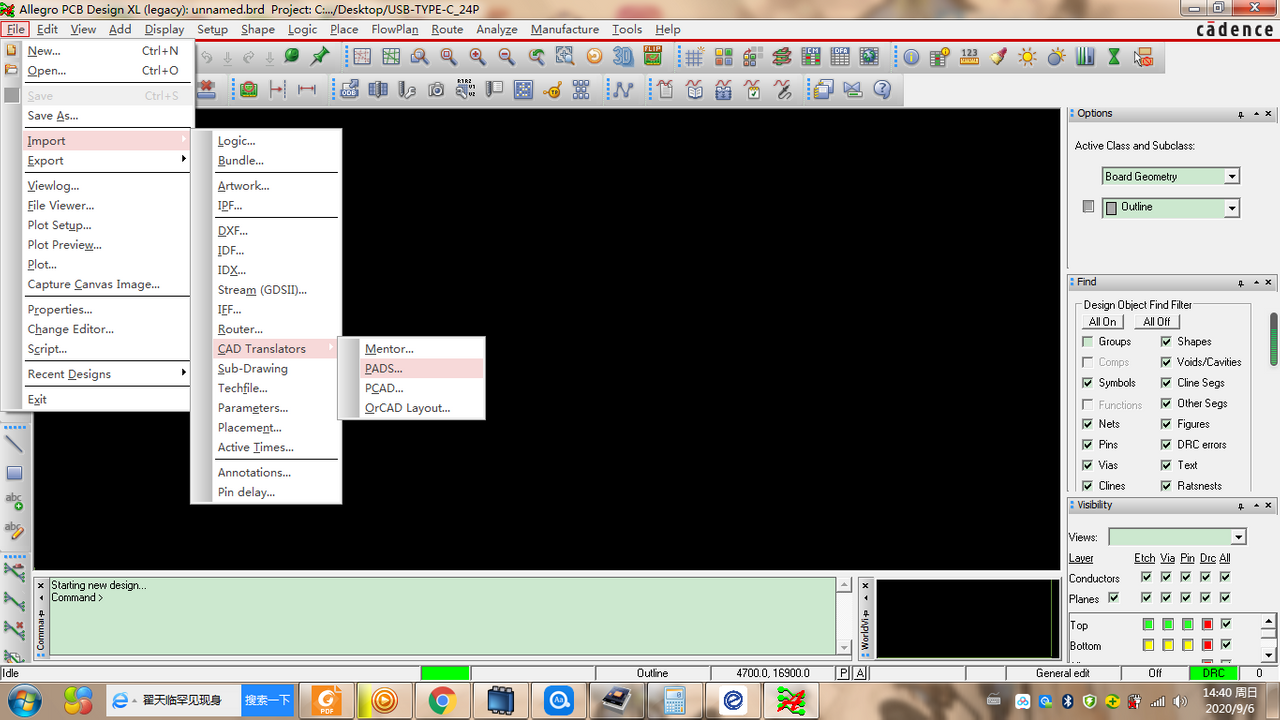Click the globe world view icon
Viewport: 1280px width, 720px height.
(869, 57)
